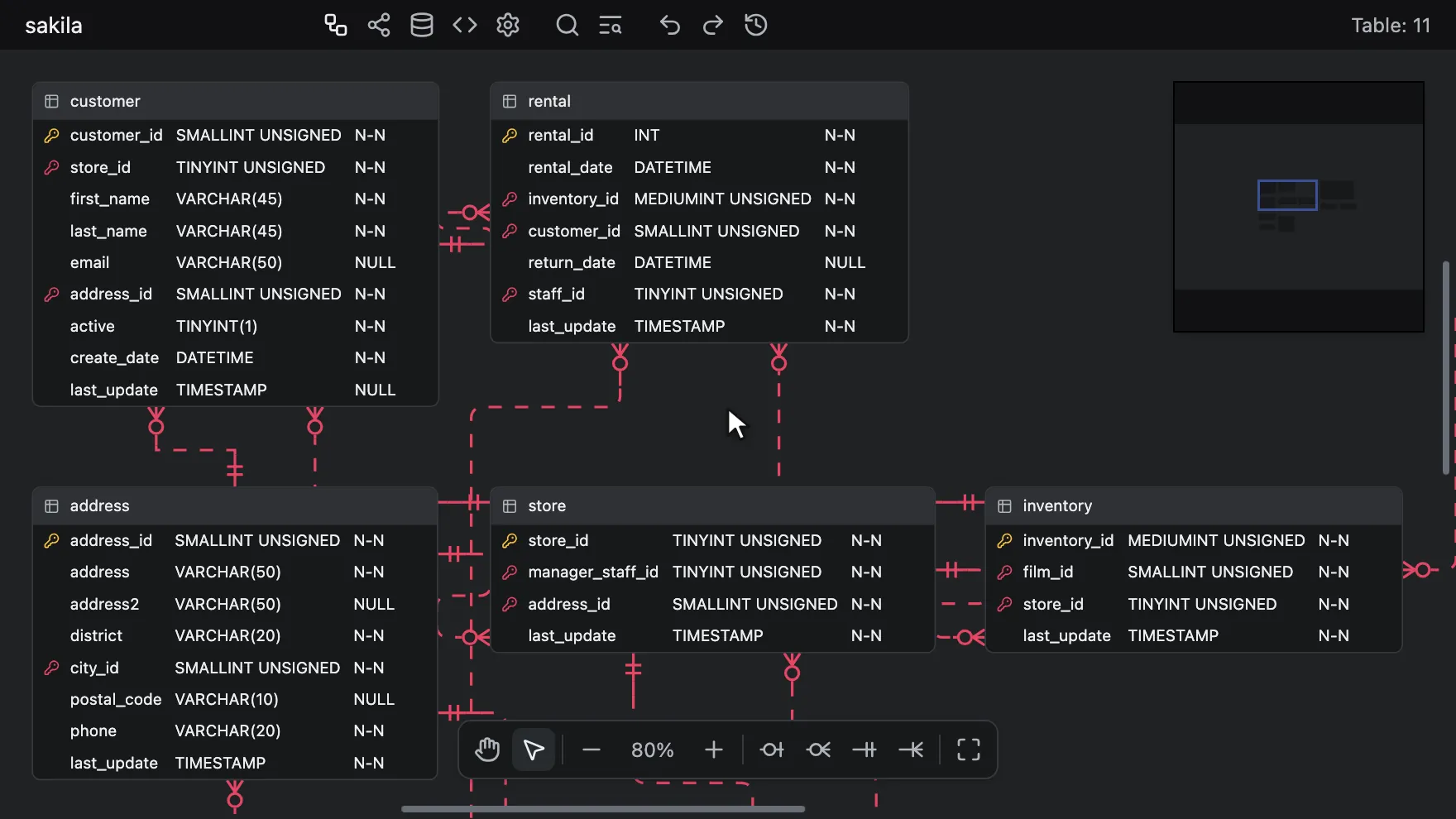Click the 80% zoom level label
This screenshot has width=1456, height=819.
(x=653, y=750)
